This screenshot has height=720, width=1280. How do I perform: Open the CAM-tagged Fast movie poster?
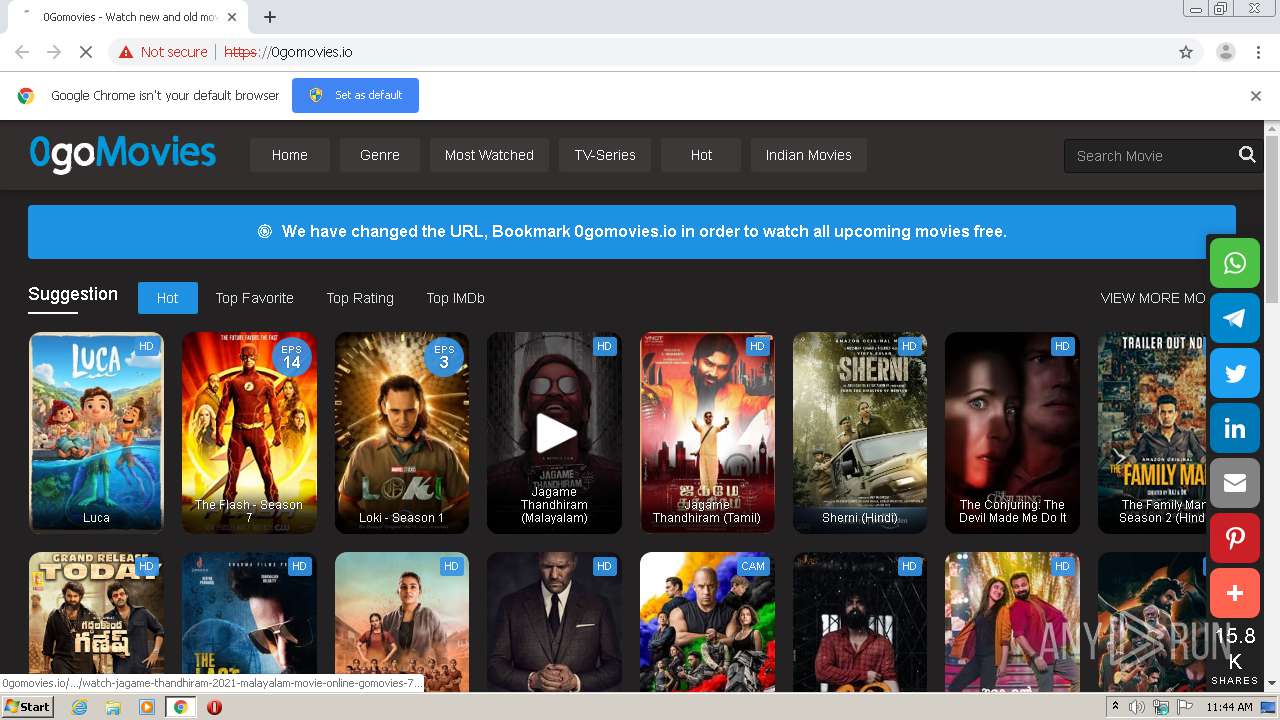707,622
